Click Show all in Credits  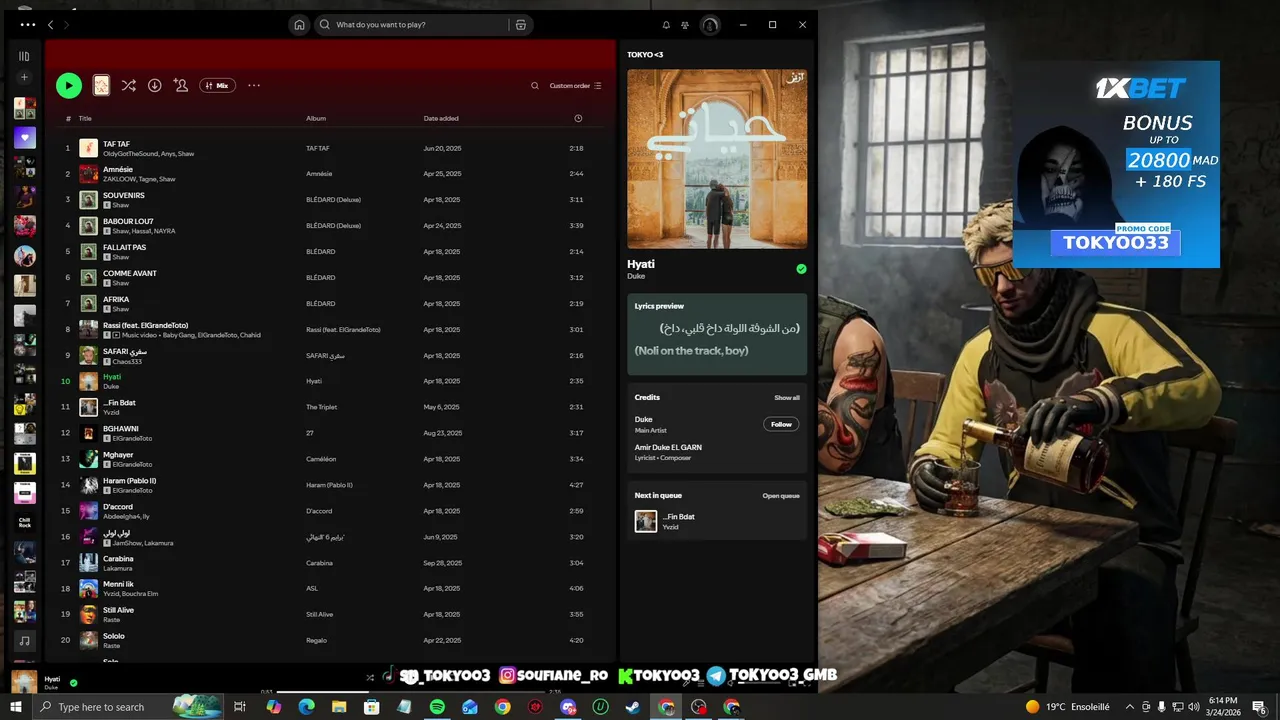787,398
